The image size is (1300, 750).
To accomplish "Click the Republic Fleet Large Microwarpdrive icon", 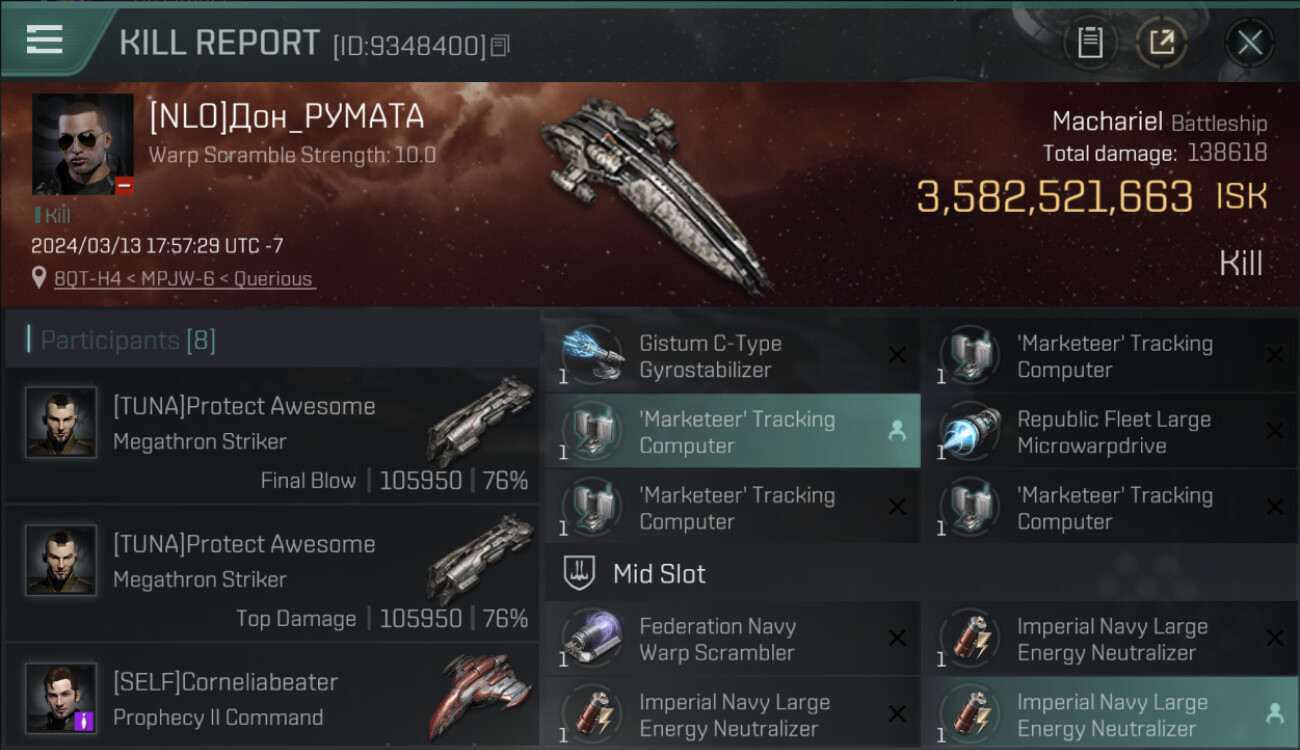I will click(x=971, y=432).
